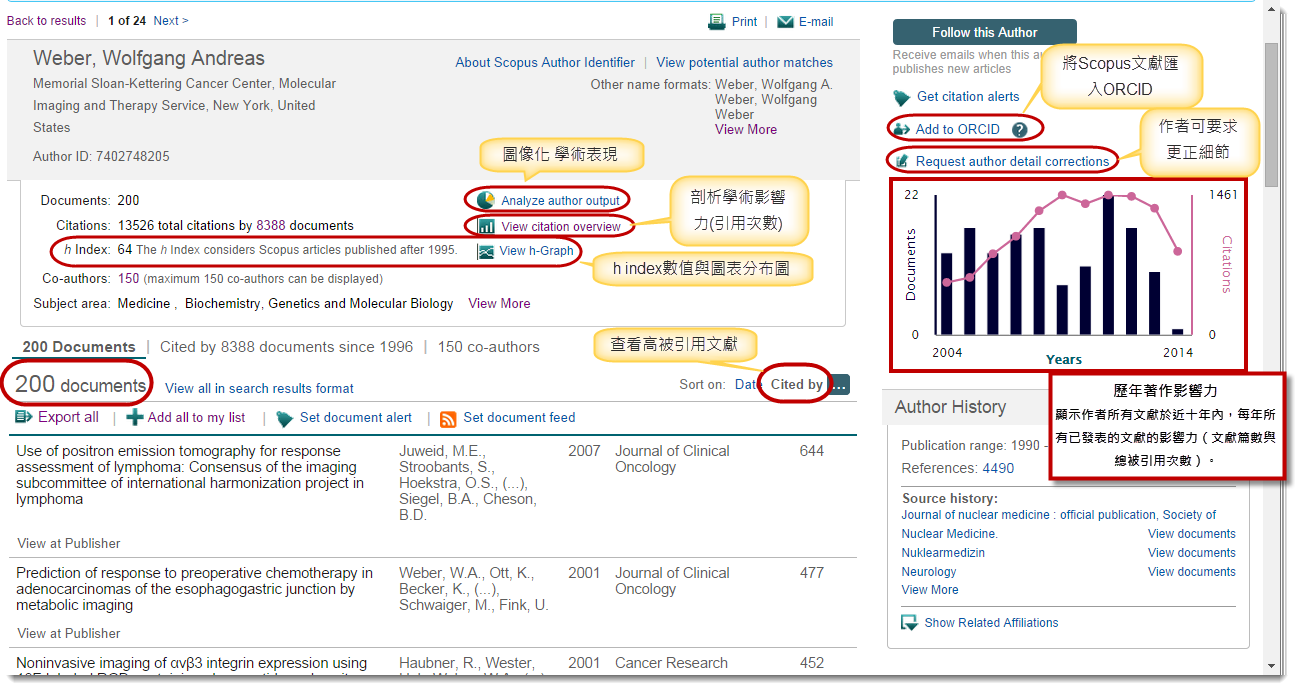Click the green plus Add to list icon

point(134,417)
